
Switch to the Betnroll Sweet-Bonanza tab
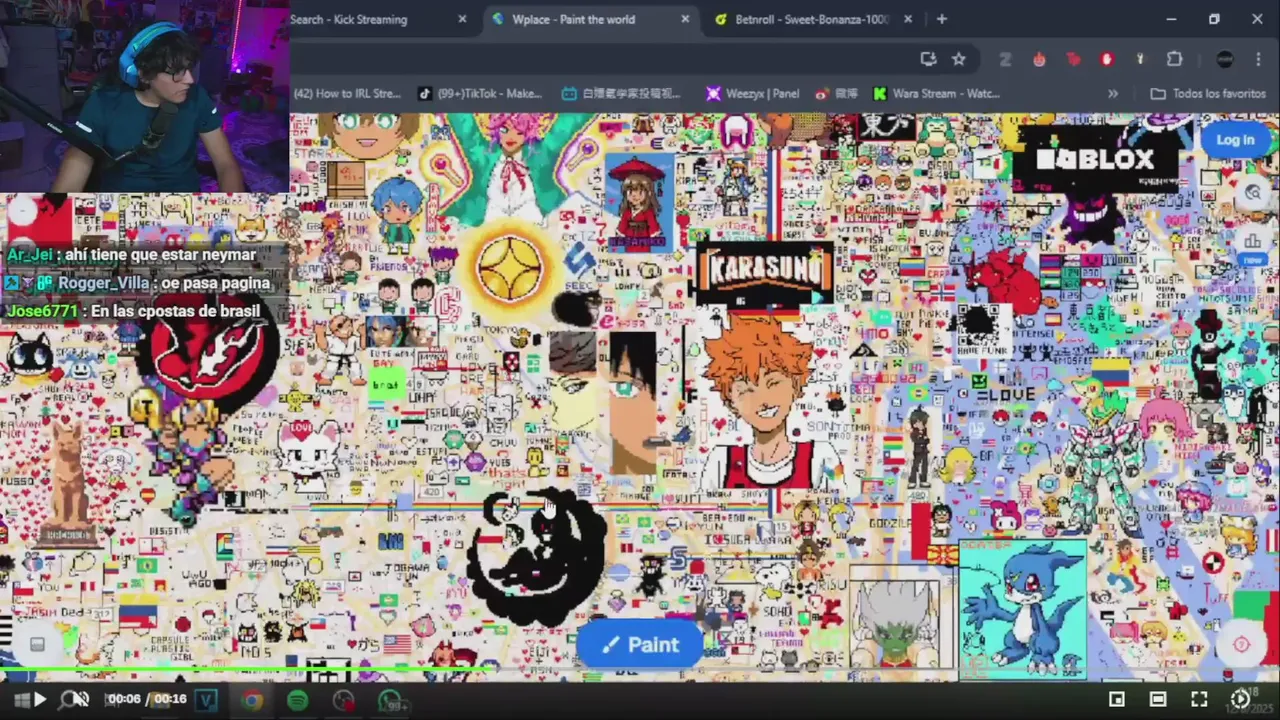click(x=812, y=19)
